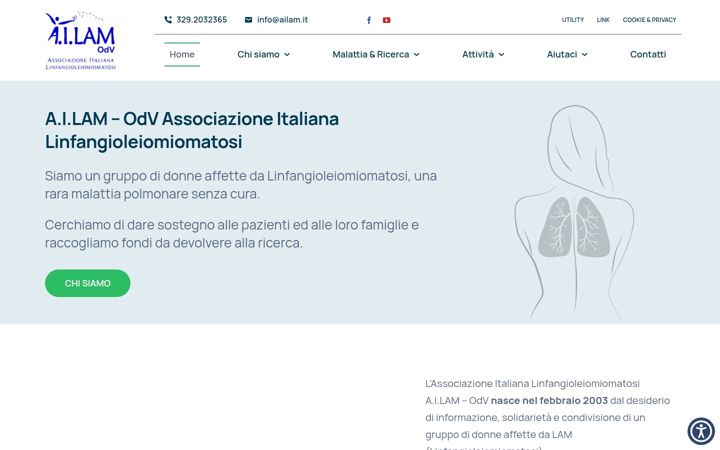720x450 pixels.
Task: Open the UTILITY link
Action: [573, 20]
